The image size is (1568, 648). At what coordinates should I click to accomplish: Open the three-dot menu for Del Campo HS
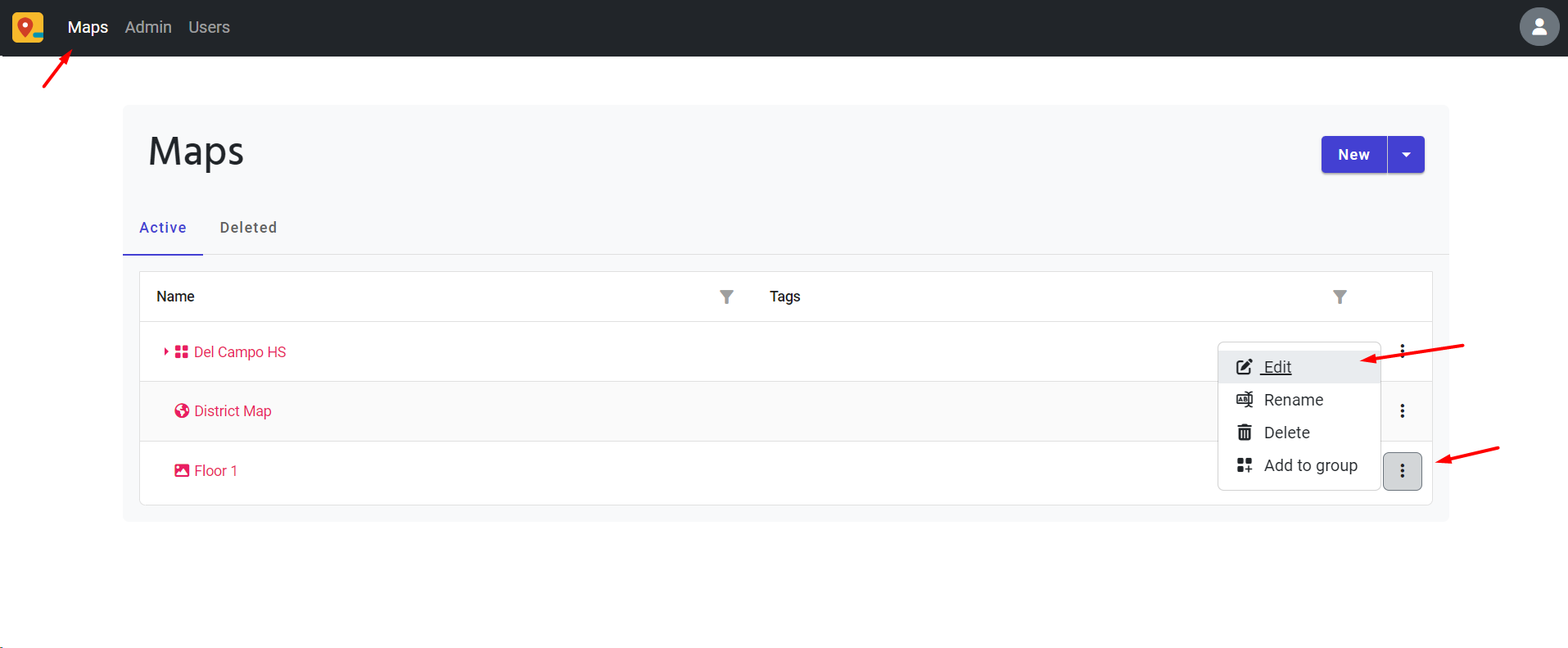tap(1402, 351)
